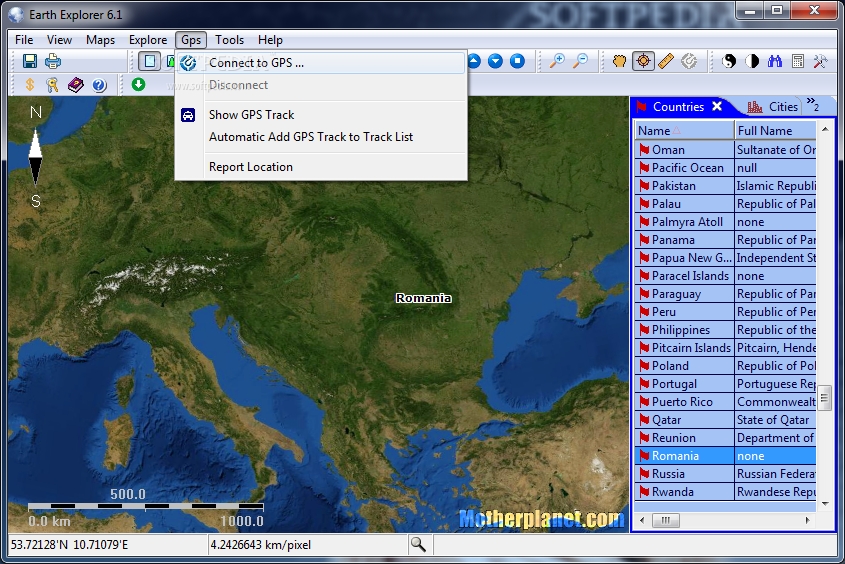Screen dimensions: 845x564
Task: Close the Countries tab with X
Action: coord(717,106)
